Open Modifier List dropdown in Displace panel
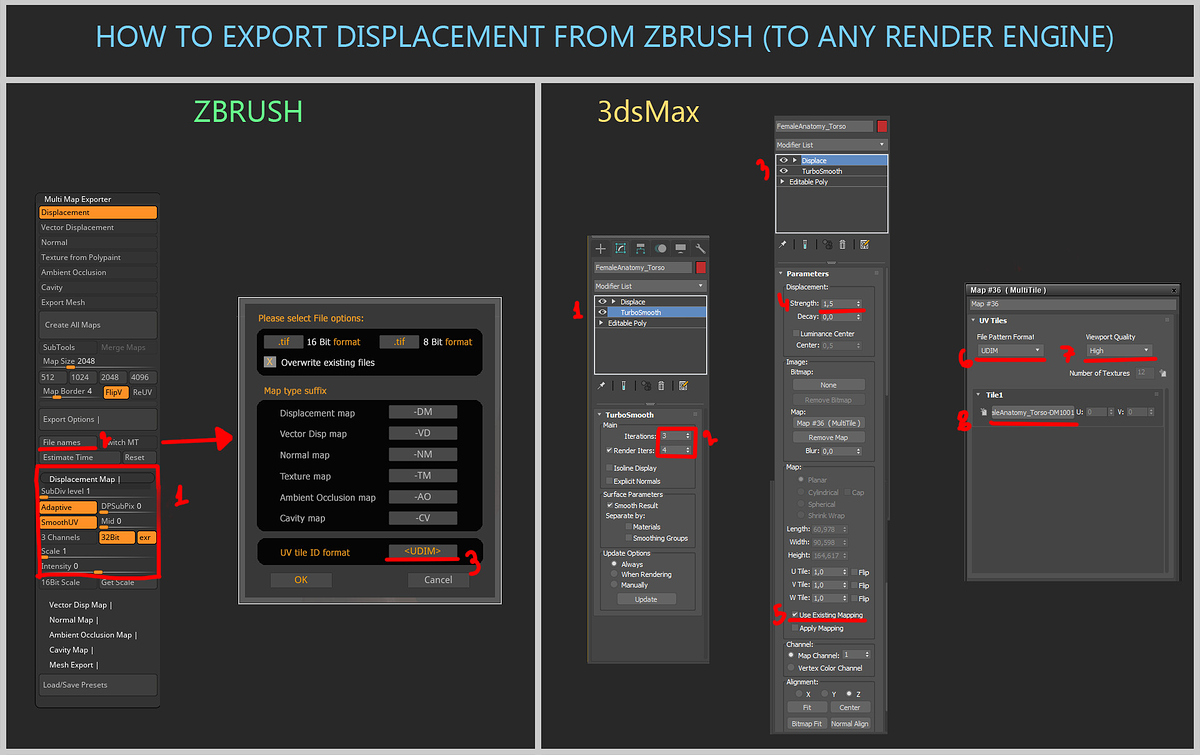The height and width of the screenshot is (755, 1200). point(832,145)
